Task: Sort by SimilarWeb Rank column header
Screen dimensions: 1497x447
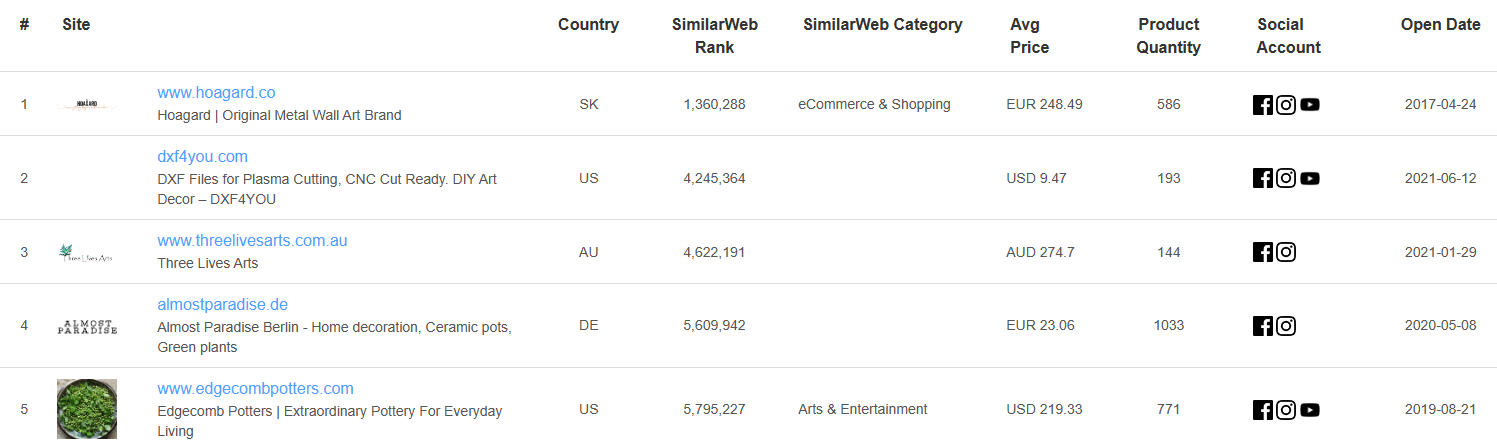Action: (714, 35)
